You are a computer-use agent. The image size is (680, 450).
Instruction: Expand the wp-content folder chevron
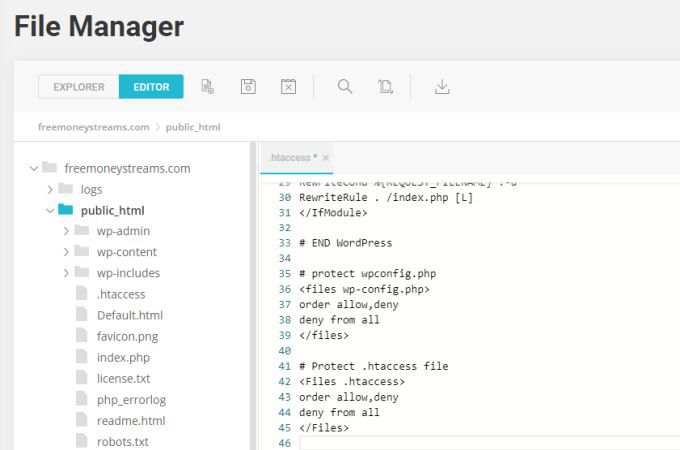click(66, 252)
